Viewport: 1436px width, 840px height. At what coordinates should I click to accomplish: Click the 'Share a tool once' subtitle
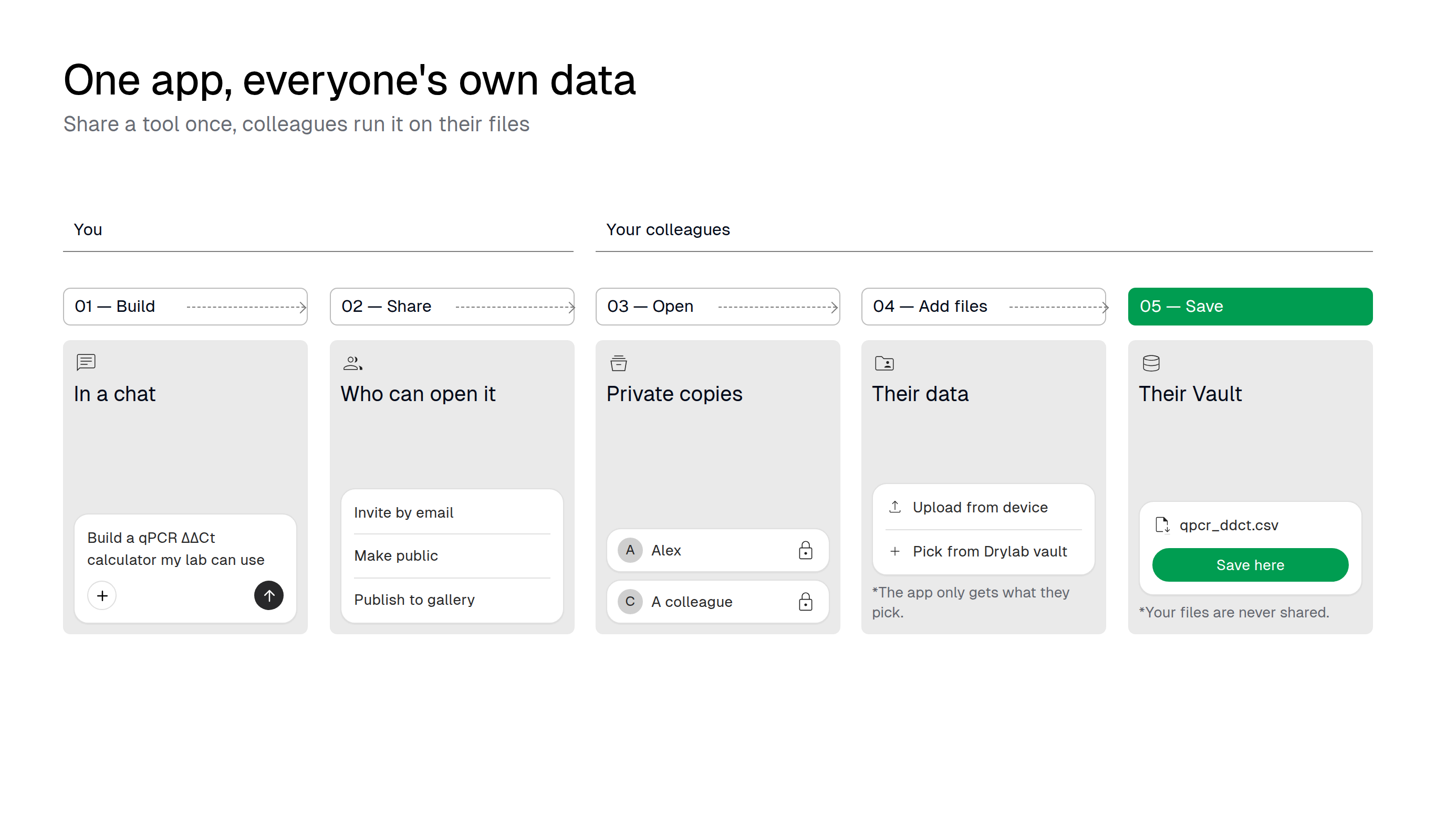296,124
